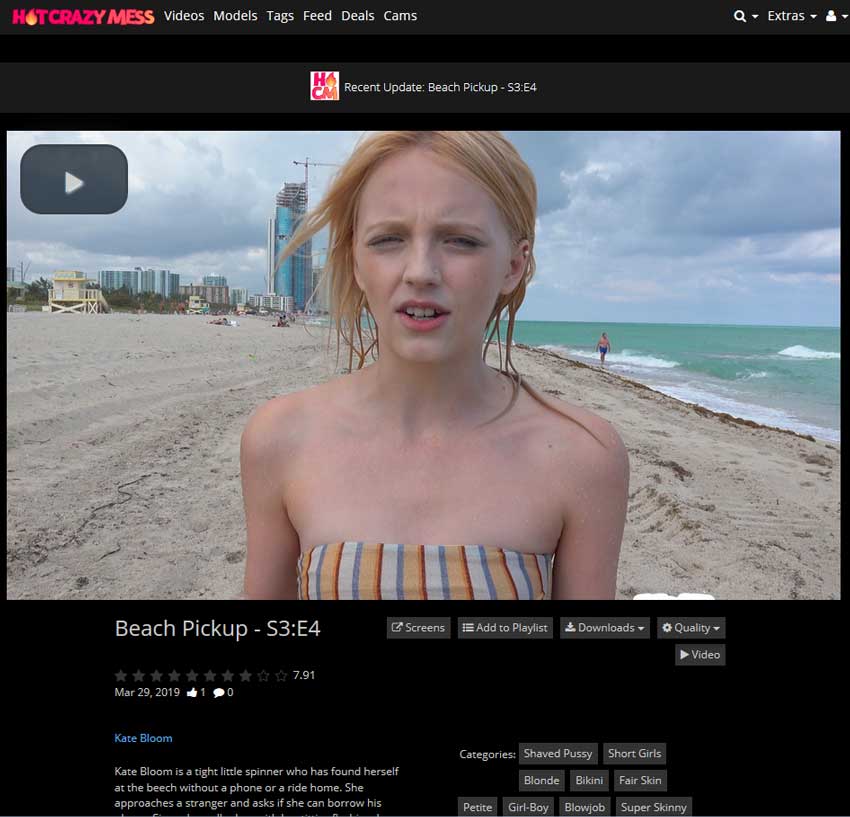Click the Video button
Viewport: 850px width, 817px height.
point(700,655)
